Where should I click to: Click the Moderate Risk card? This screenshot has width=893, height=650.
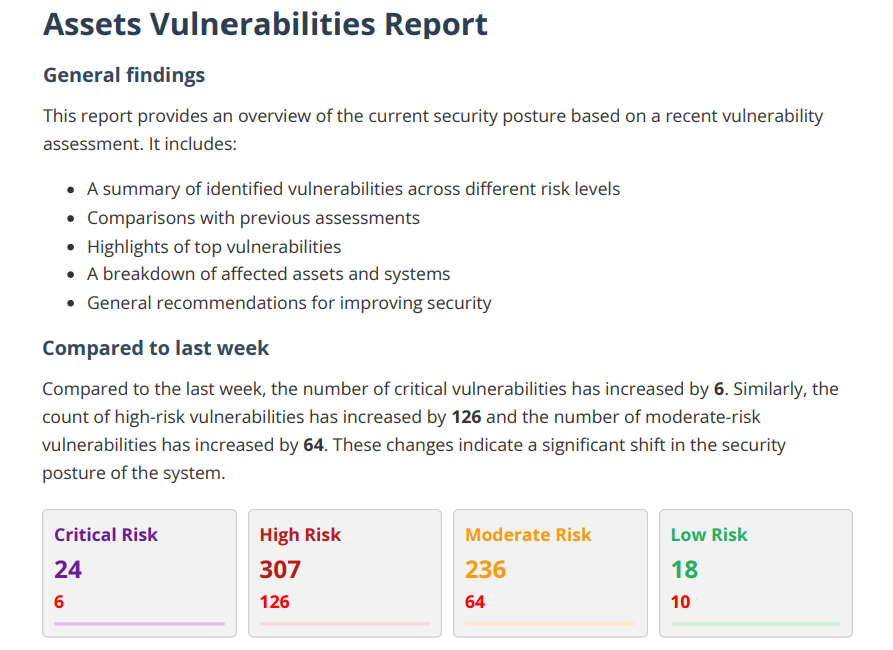click(x=551, y=573)
